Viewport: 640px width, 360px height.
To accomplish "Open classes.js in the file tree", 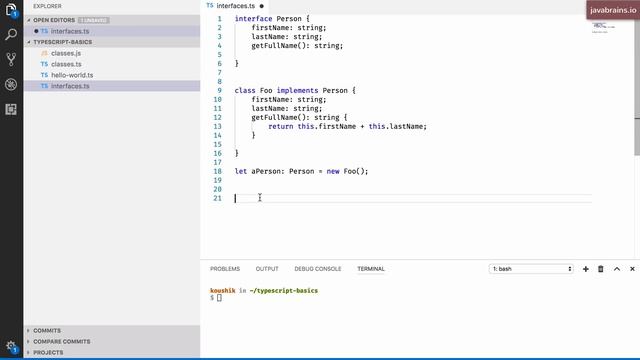I will (66, 53).
